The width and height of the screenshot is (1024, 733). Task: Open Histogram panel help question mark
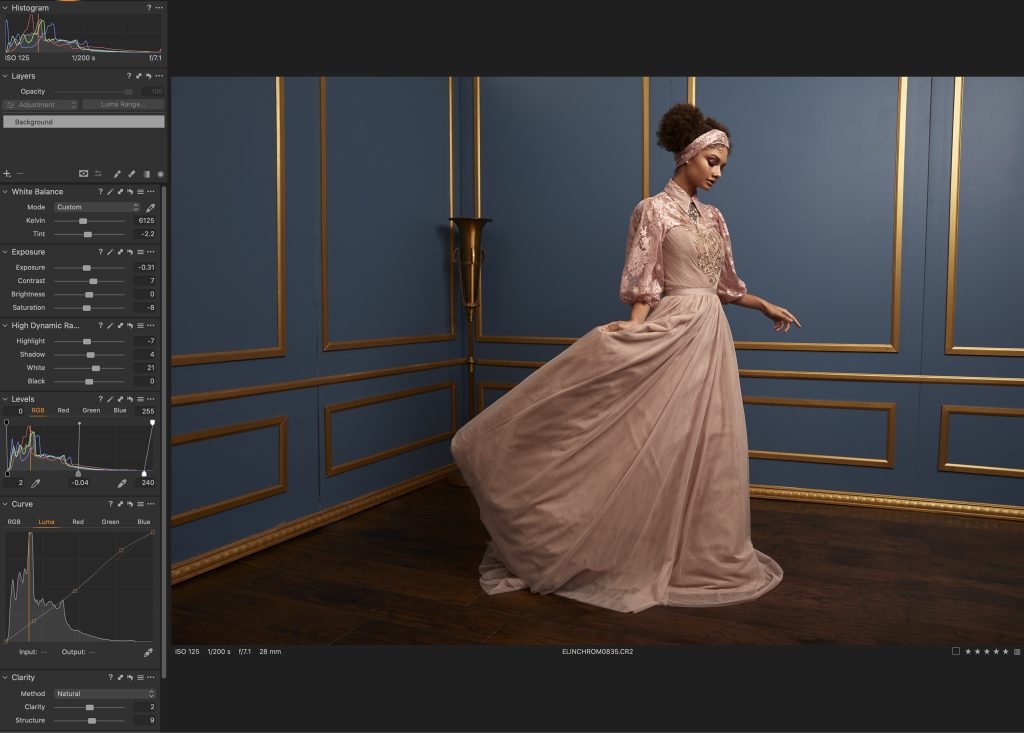149,8
